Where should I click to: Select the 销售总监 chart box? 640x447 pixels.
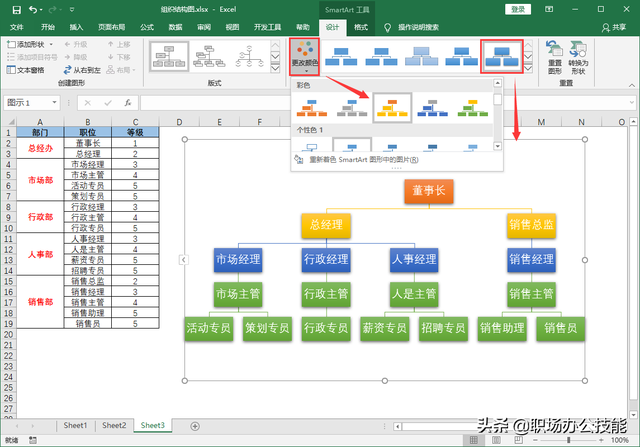(x=531, y=225)
